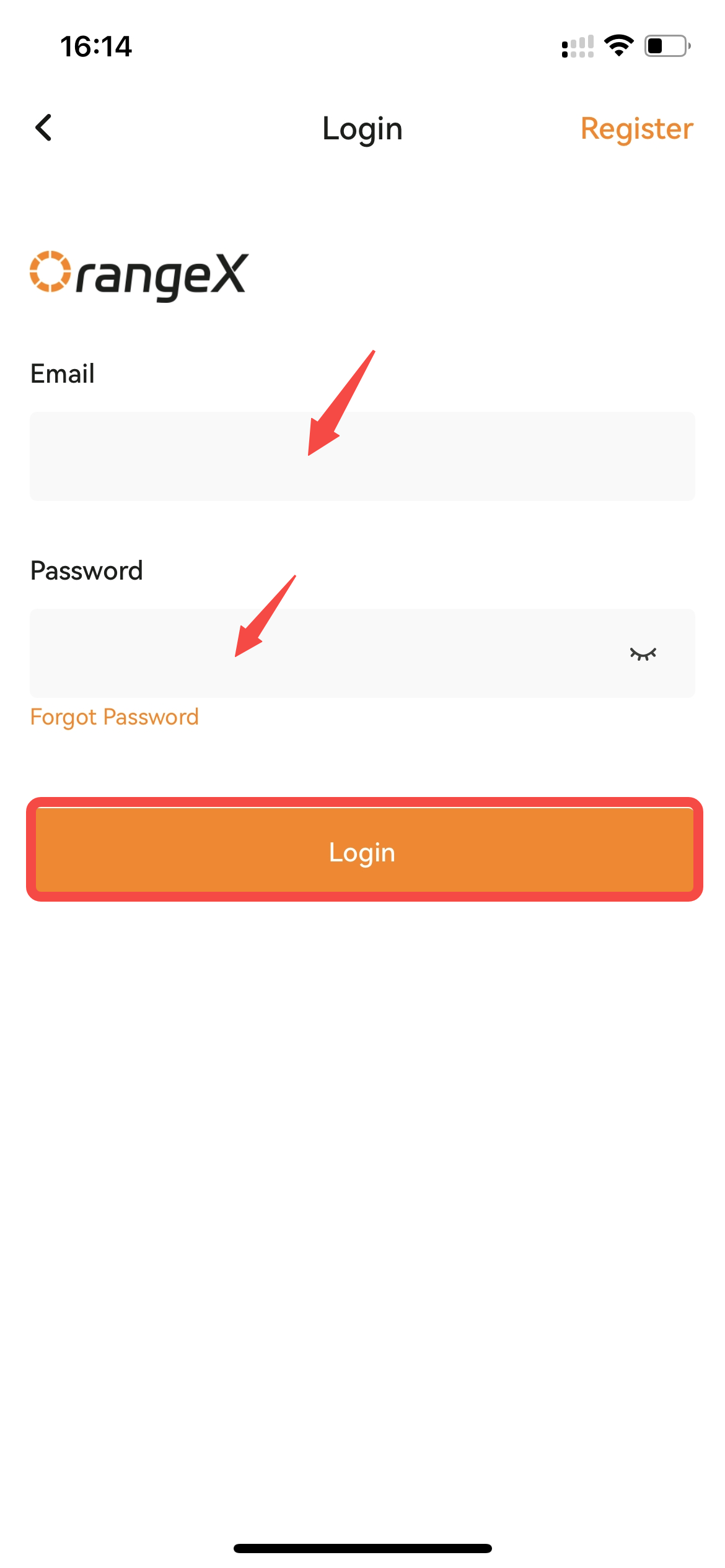The image size is (725, 1568).
Task: Go back using the left chevron arrow
Action: [x=43, y=128]
